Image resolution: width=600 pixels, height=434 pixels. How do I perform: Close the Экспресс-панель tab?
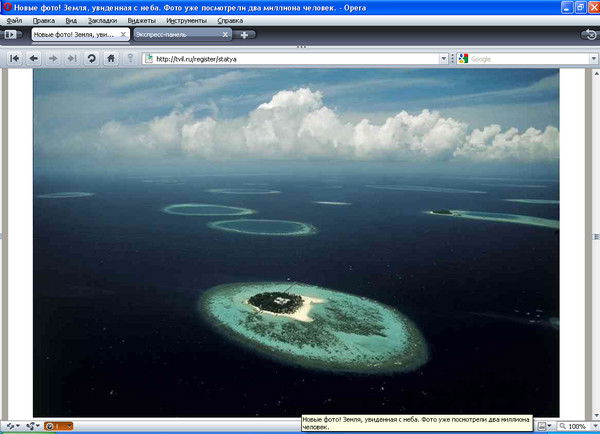point(224,35)
